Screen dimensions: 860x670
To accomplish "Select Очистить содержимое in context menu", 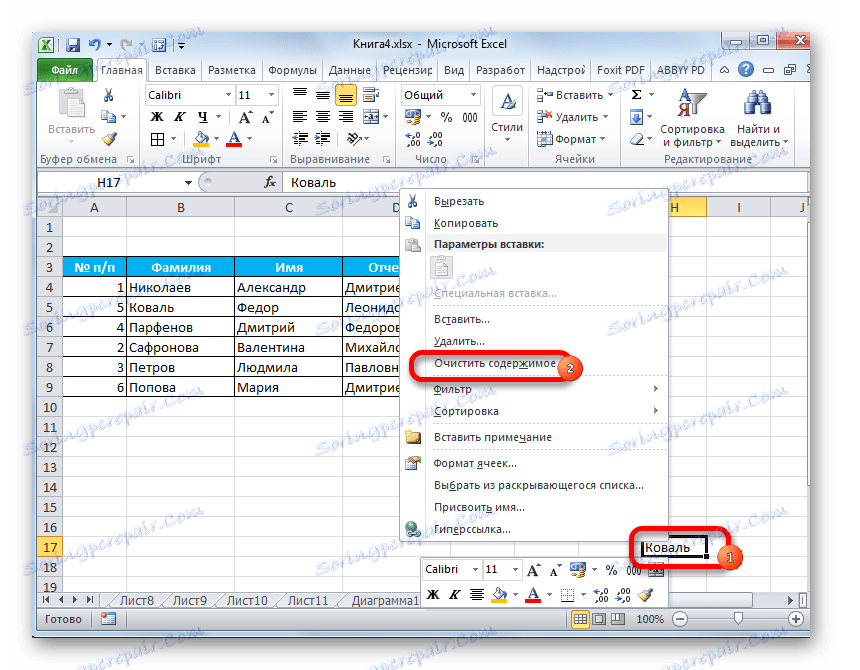I will point(495,363).
